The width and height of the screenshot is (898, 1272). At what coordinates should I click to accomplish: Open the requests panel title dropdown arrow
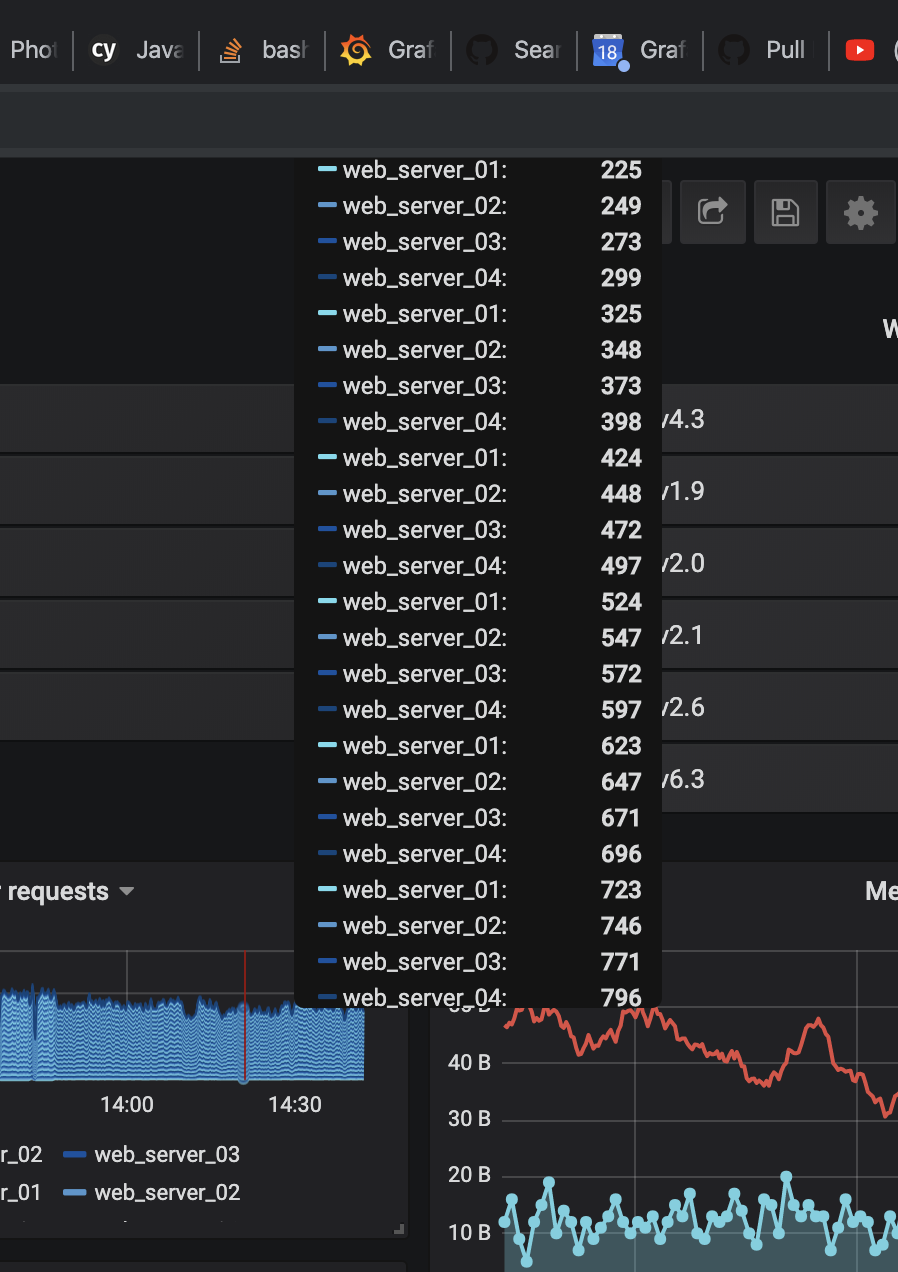126,893
